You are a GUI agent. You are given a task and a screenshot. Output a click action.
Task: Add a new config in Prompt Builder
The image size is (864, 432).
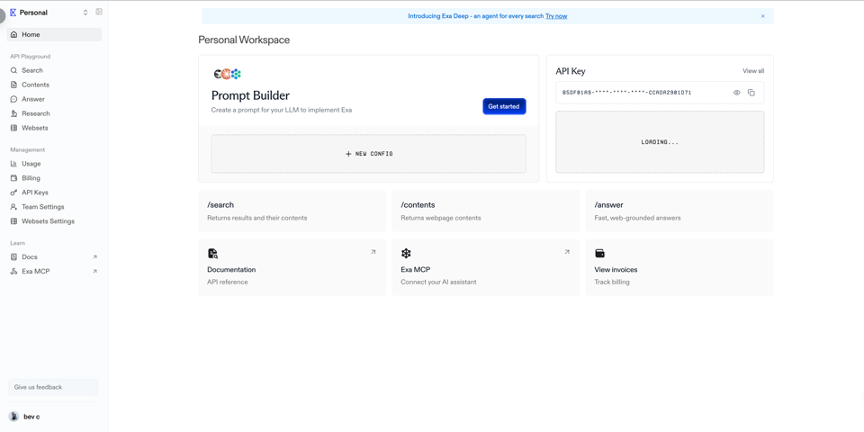tap(368, 154)
